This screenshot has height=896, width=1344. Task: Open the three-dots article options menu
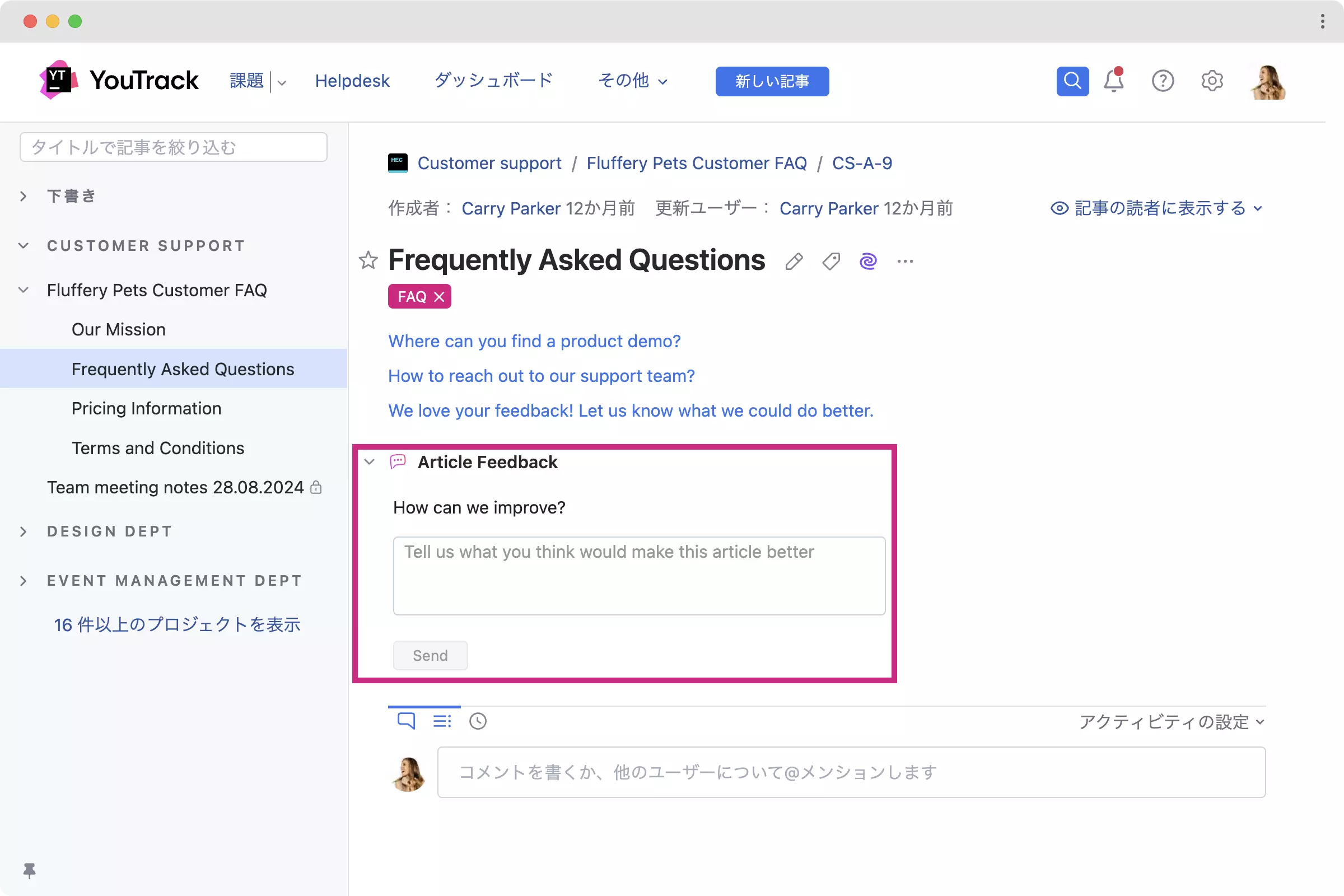click(905, 262)
